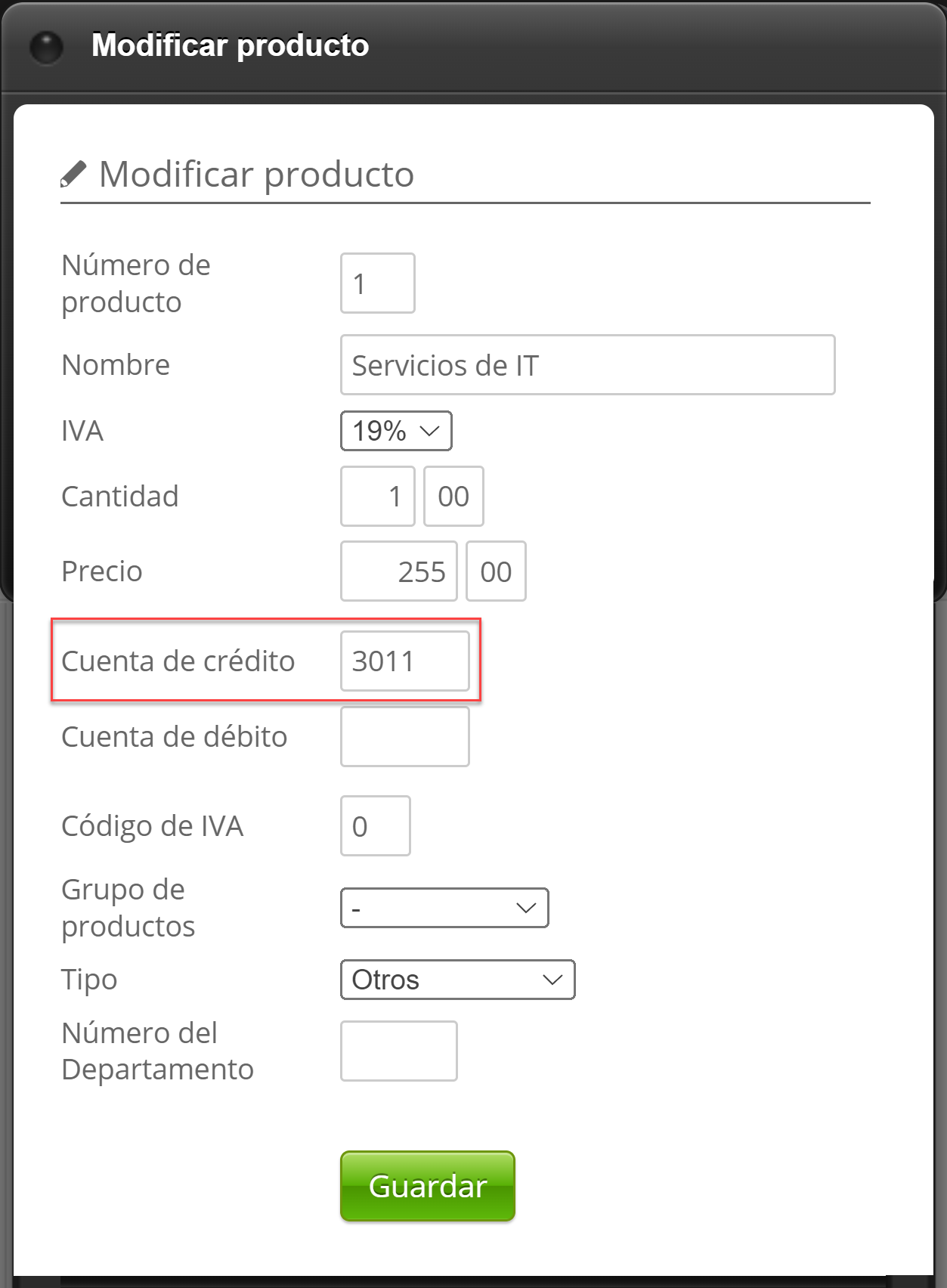The image size is (947, 1288).
Task: Expand the Grupo de productos dropdown
Action: pyautogui.click(x=444, y=908)
